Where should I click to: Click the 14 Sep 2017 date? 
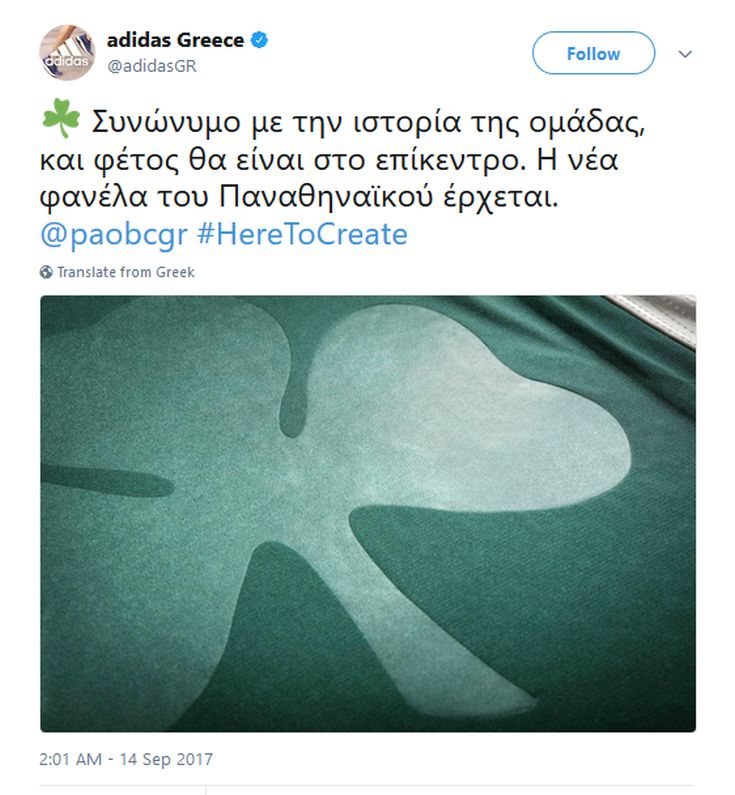click(166, 760)
